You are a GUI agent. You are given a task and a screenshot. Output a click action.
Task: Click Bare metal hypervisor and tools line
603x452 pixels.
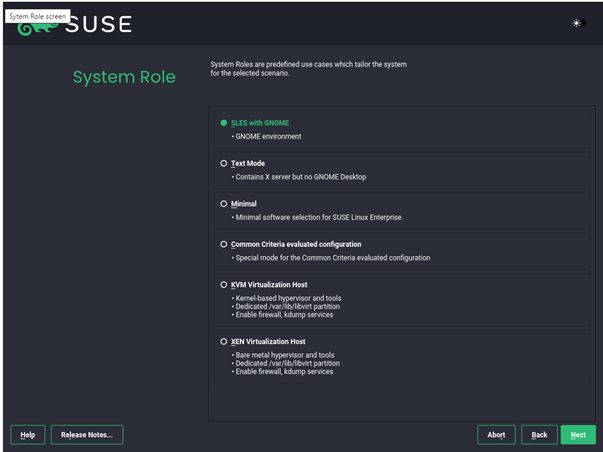284,354
